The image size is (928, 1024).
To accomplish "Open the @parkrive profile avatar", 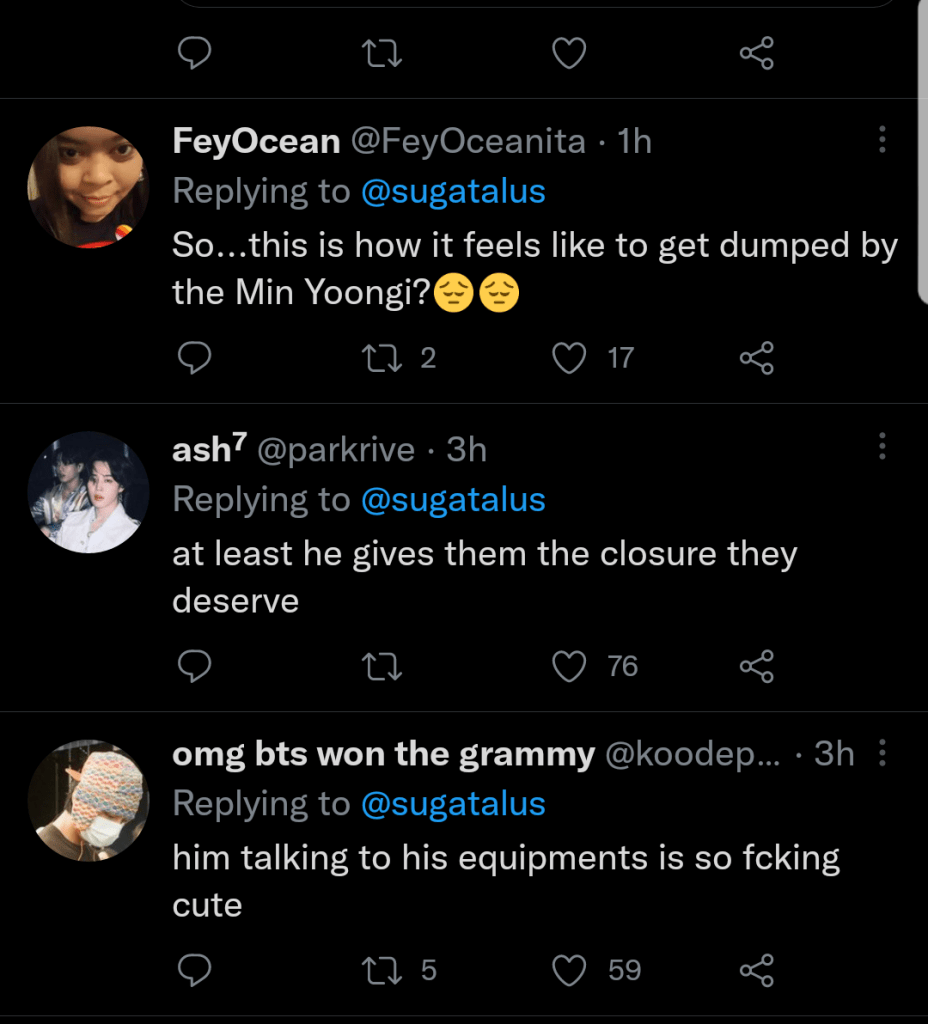I will 88,492.
